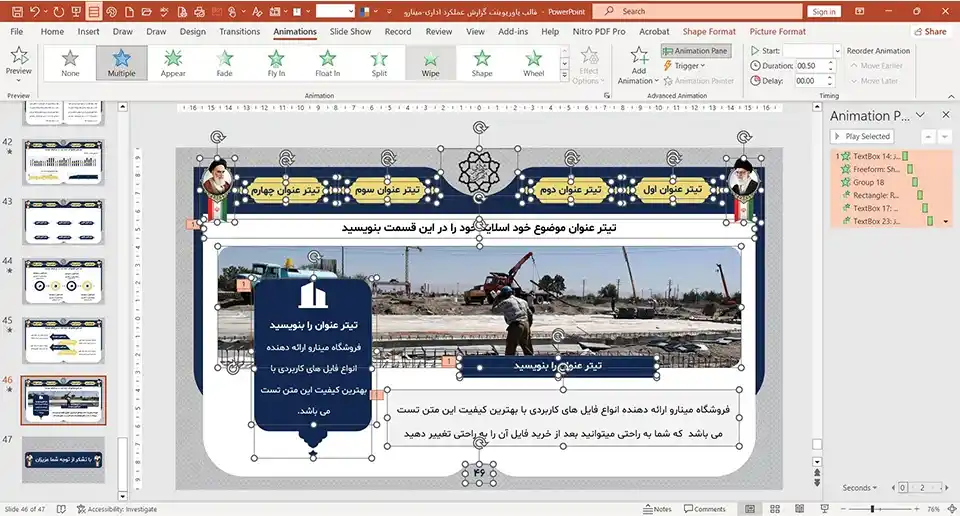This screenshot has width=960, height=516.
Task: Pick the Wheel animation effect
Action: coord(533,63)
